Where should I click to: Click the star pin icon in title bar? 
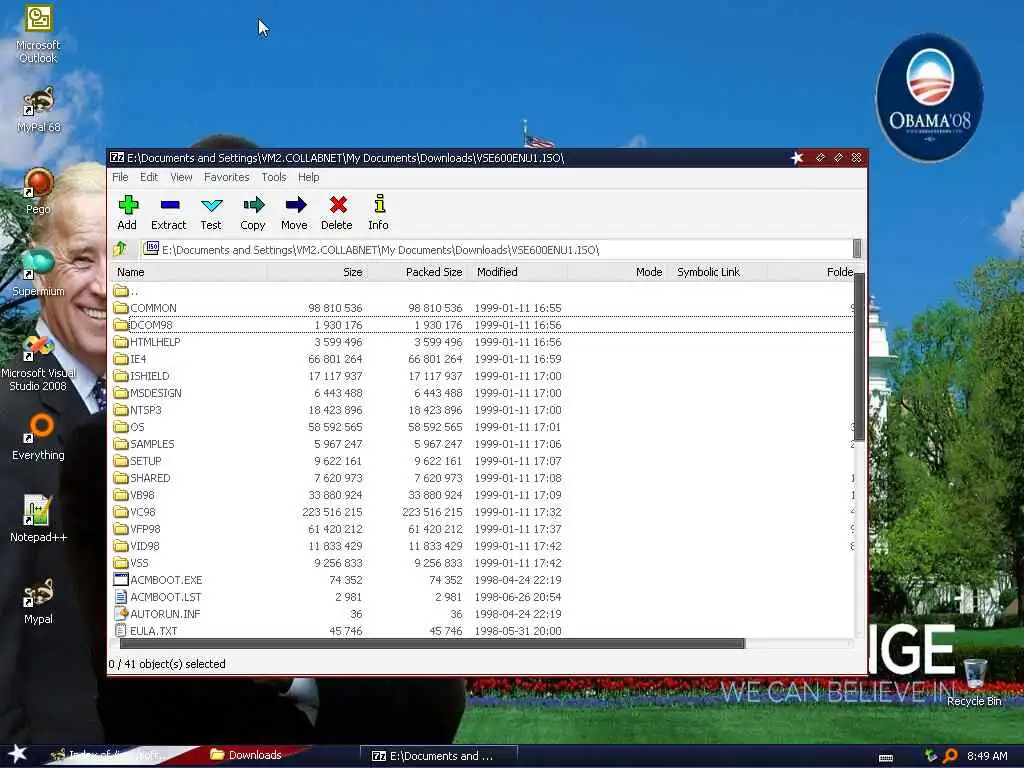[x=797, y=157]
